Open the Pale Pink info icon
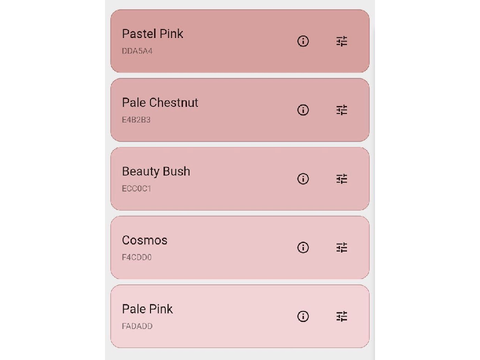The height and width of the screenshot is (360, 480). point(303,316)
